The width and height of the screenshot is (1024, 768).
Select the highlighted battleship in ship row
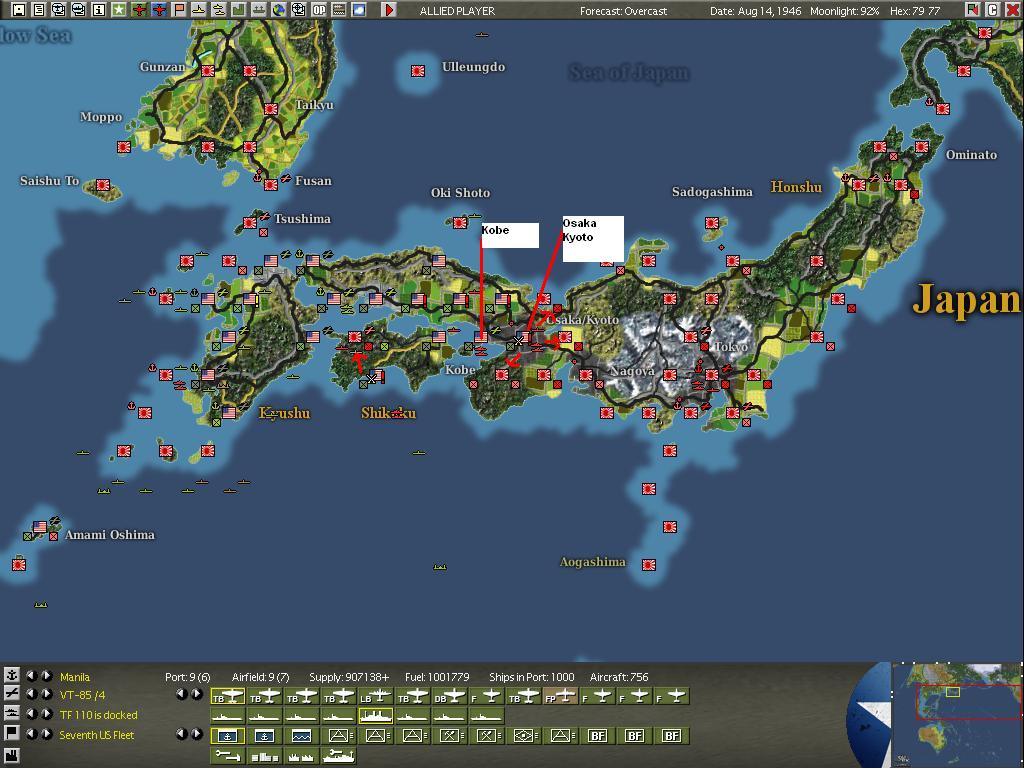click(x=376, y=716)
